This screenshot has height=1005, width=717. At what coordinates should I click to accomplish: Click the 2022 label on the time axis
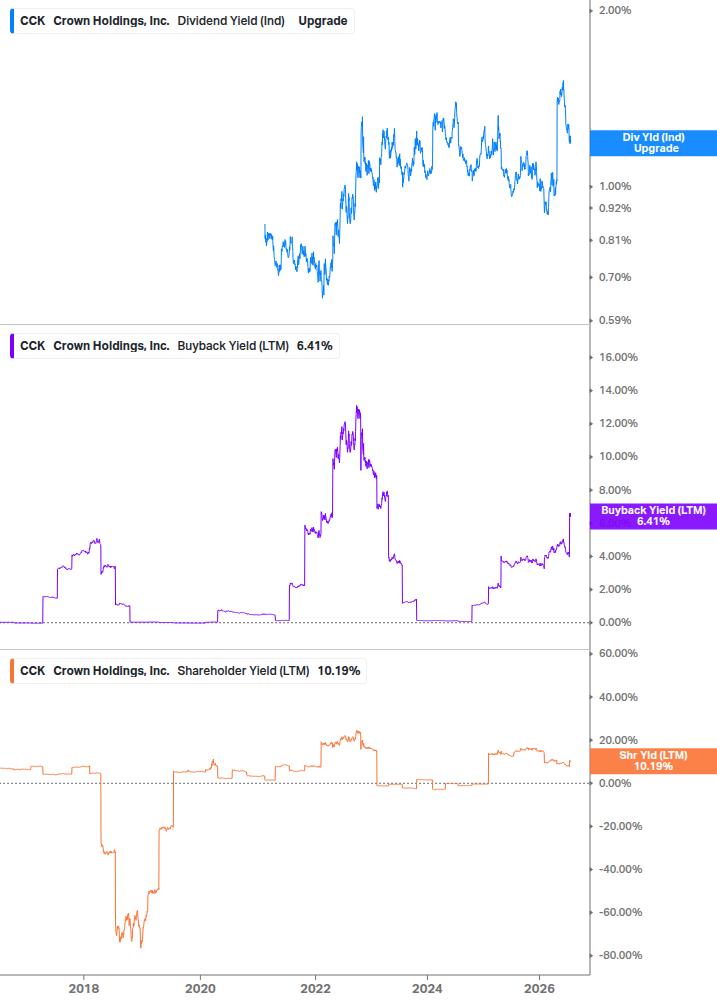click(x=315, y=988)
